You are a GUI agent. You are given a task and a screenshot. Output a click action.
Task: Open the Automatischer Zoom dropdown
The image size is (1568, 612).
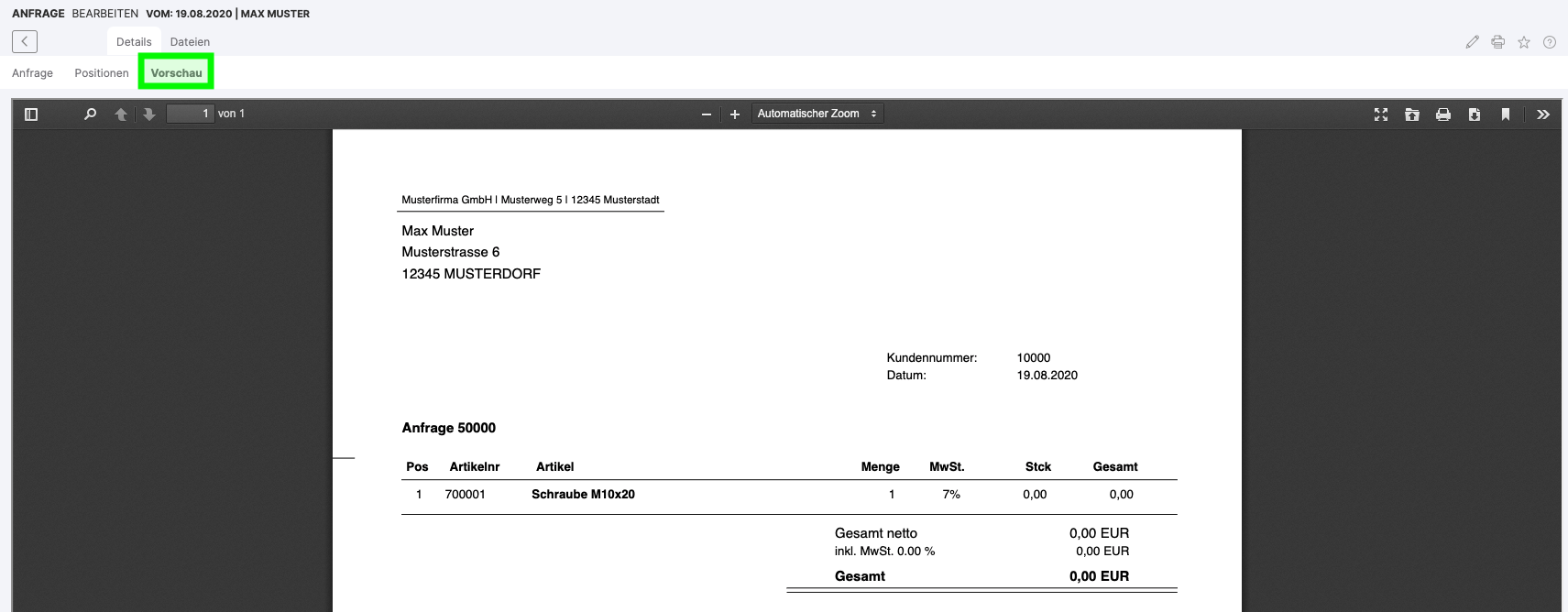pos(817,114)
